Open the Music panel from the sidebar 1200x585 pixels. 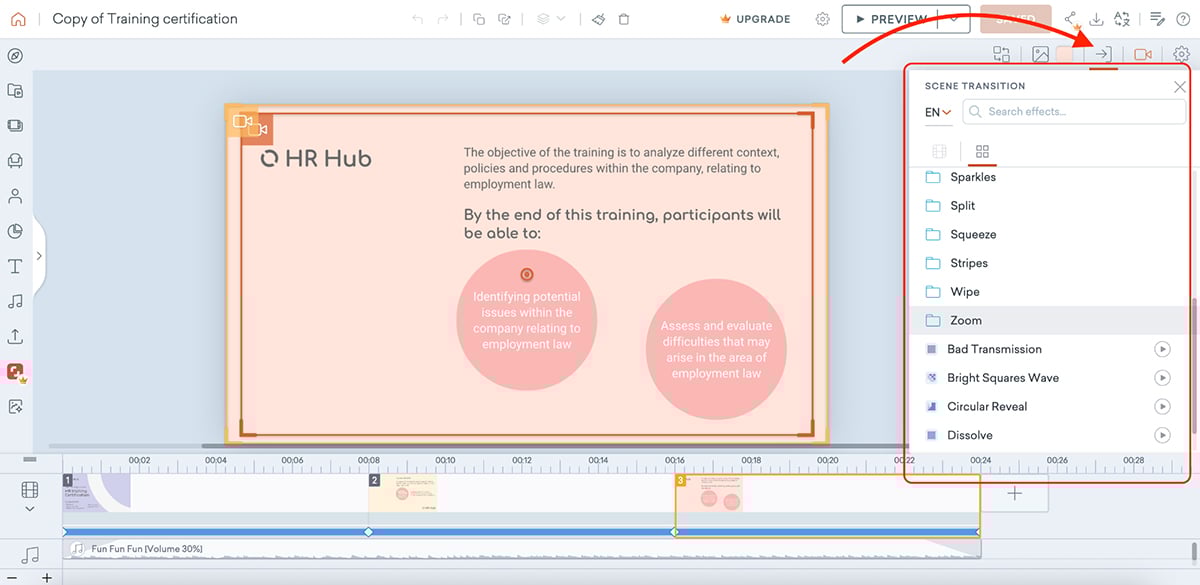click(x=15, y=301)
